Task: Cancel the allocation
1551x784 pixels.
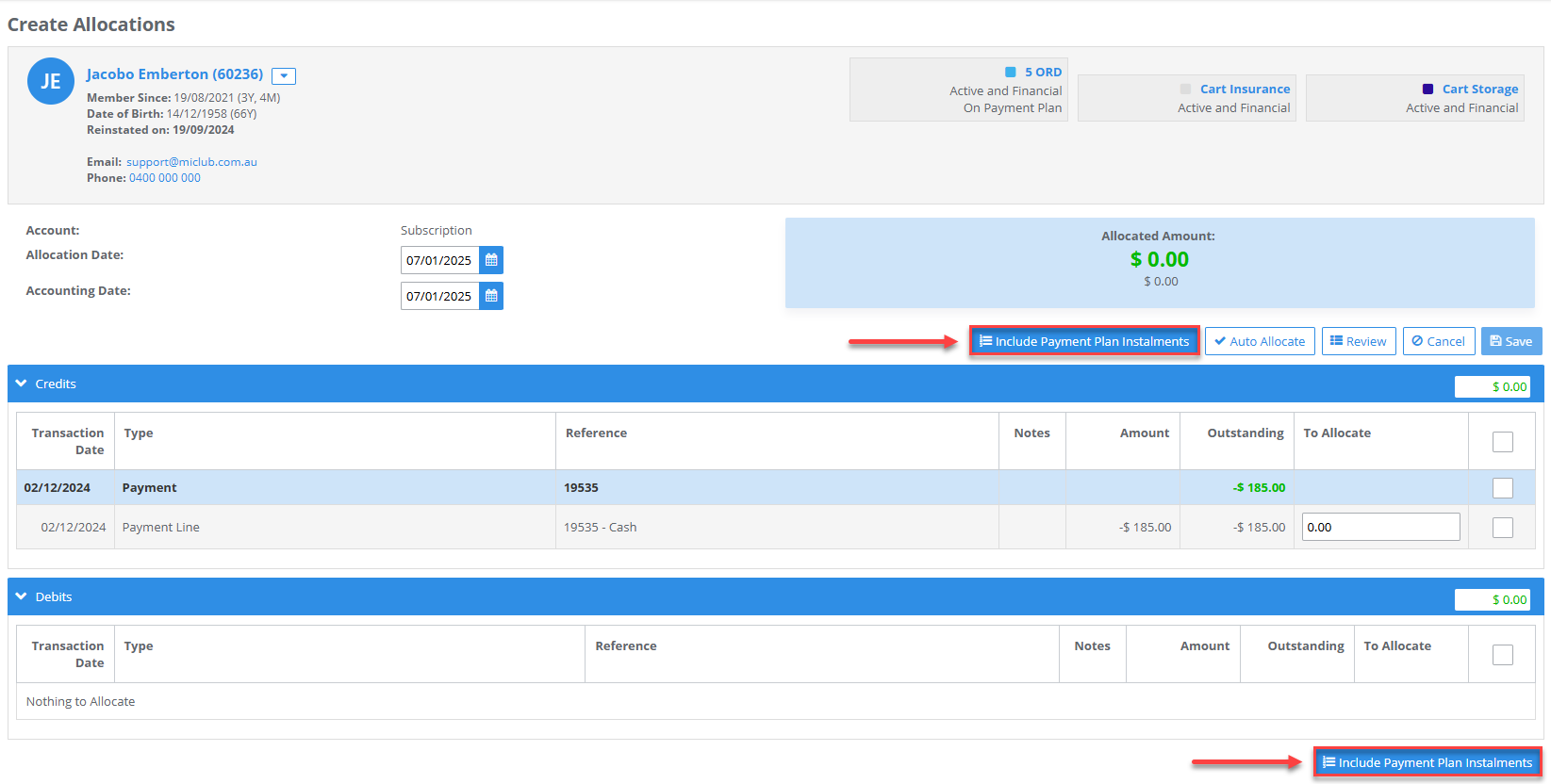Action: 1439,341
